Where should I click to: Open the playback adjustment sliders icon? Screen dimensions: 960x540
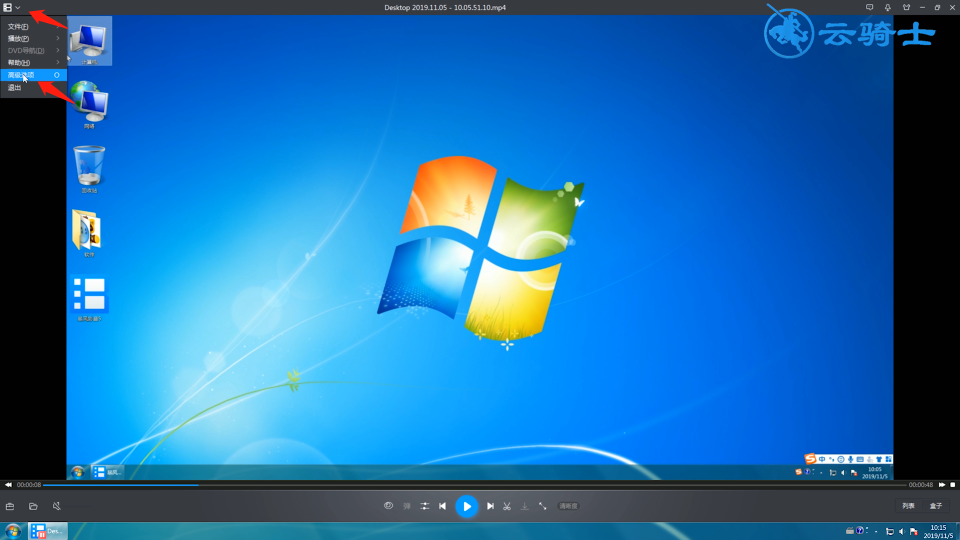(x=424, y=506)
